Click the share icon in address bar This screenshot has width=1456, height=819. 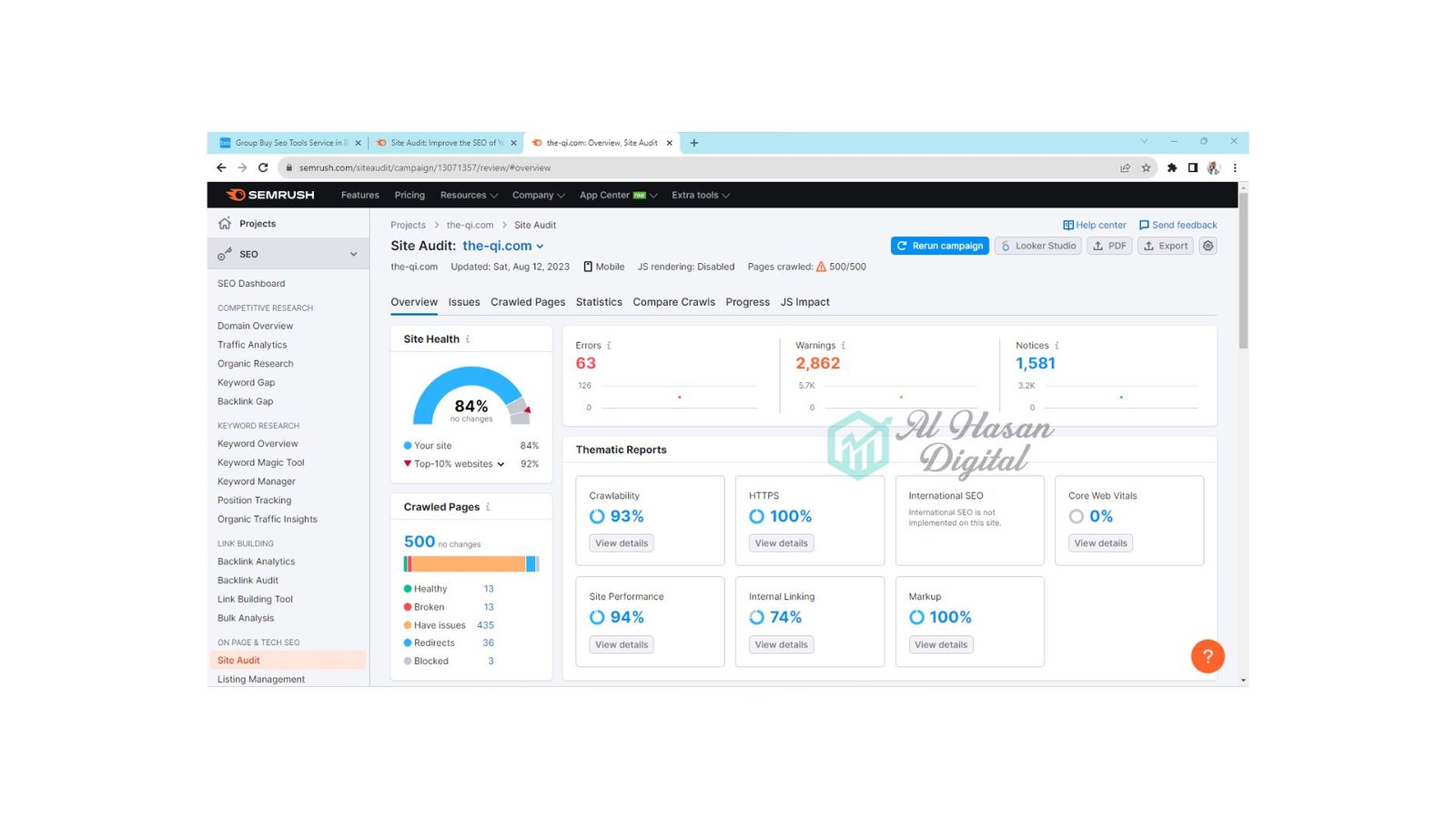coord(1125,167)
